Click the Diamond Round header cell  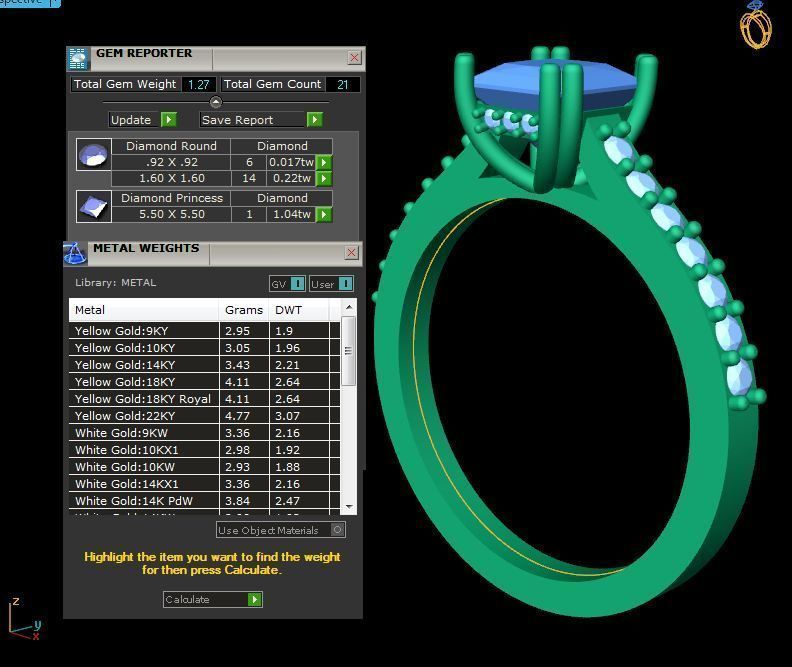171,146
